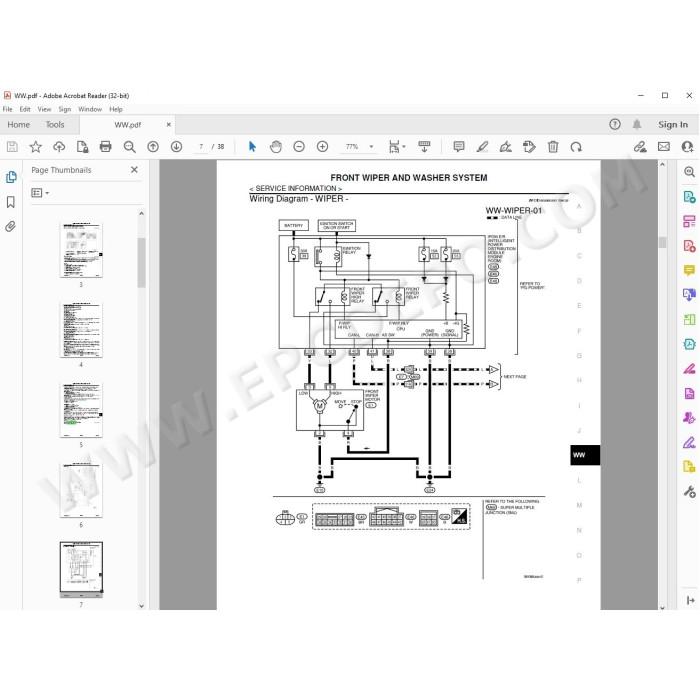Click the Sign In button

673,125
